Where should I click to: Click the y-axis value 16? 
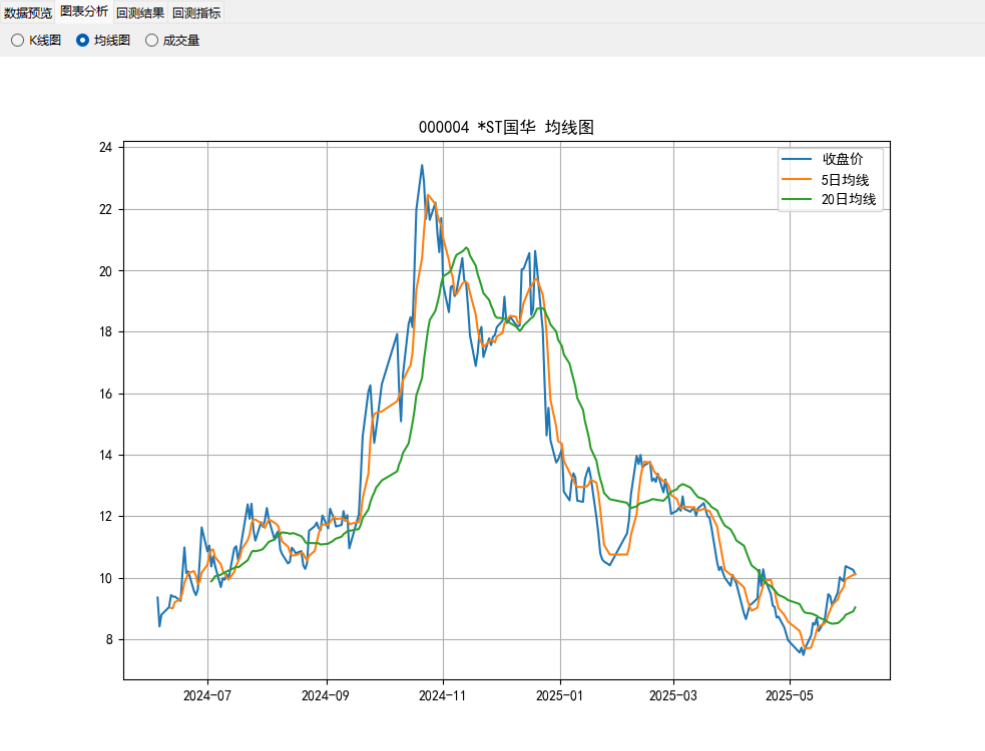click(x=106, y=394)
